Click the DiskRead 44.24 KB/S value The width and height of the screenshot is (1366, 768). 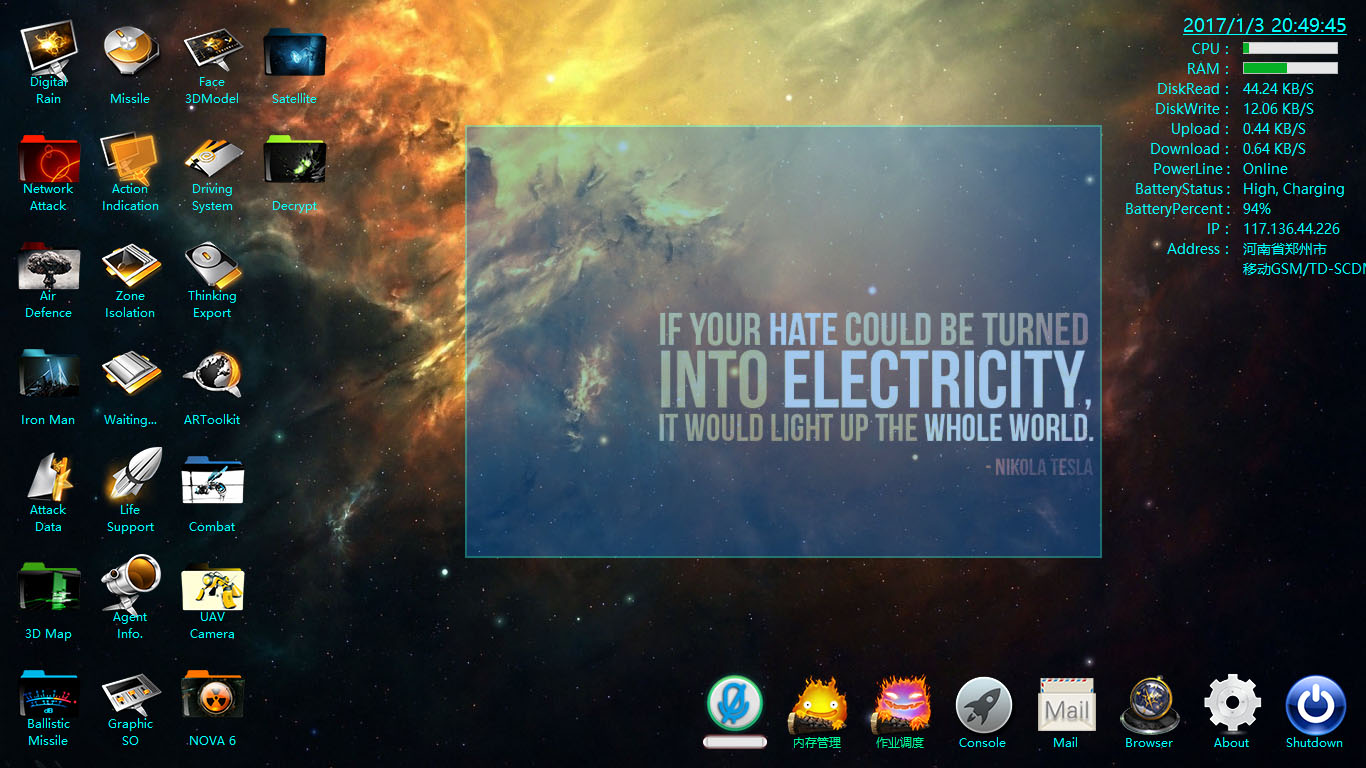tap(1278, 89)
